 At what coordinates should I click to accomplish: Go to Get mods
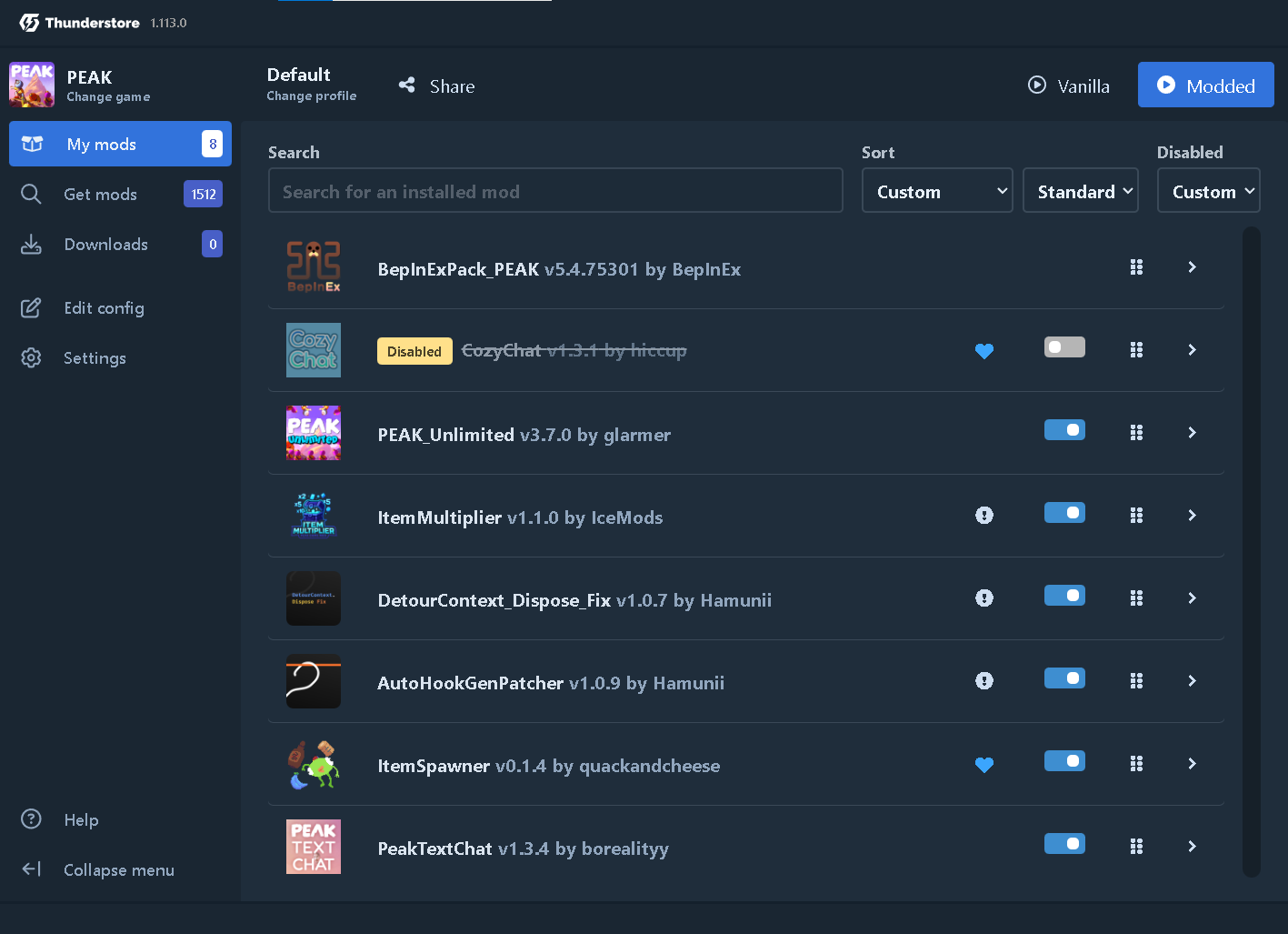tap(120, 194)
